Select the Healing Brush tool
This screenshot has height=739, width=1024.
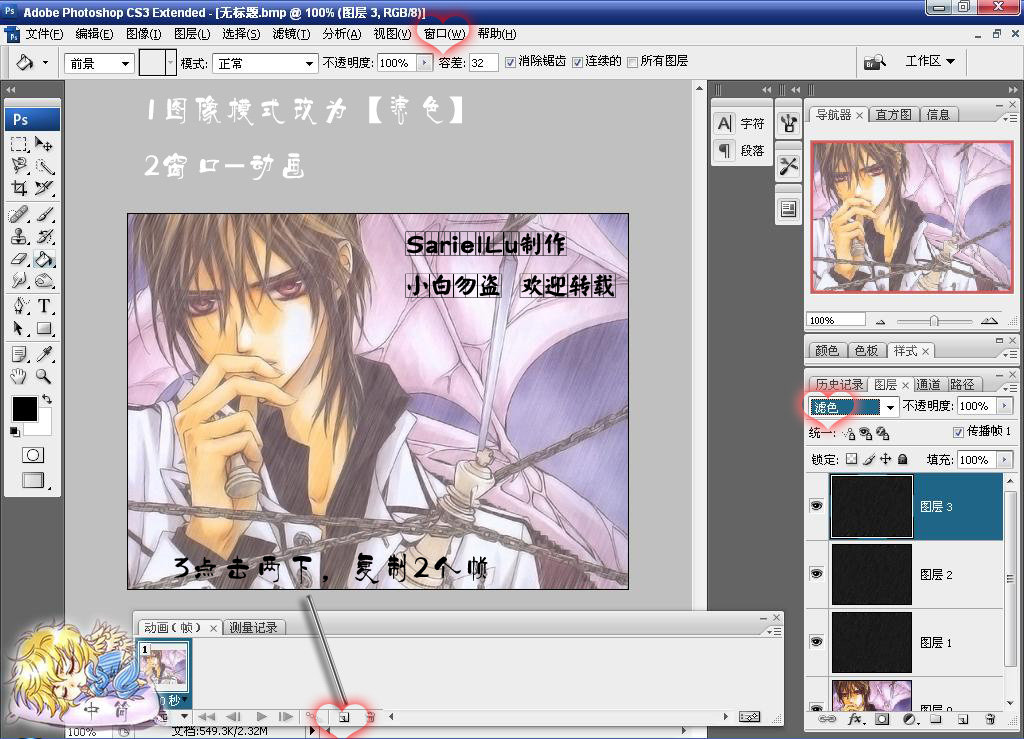[x=19, y=214]
